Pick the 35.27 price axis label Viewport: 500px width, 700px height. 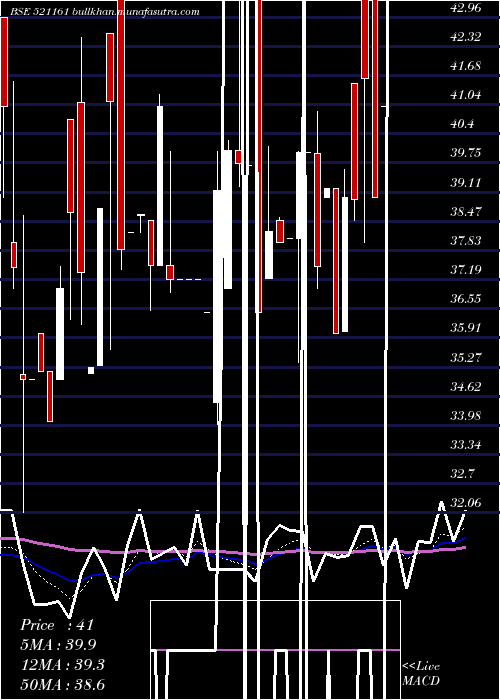466,357
